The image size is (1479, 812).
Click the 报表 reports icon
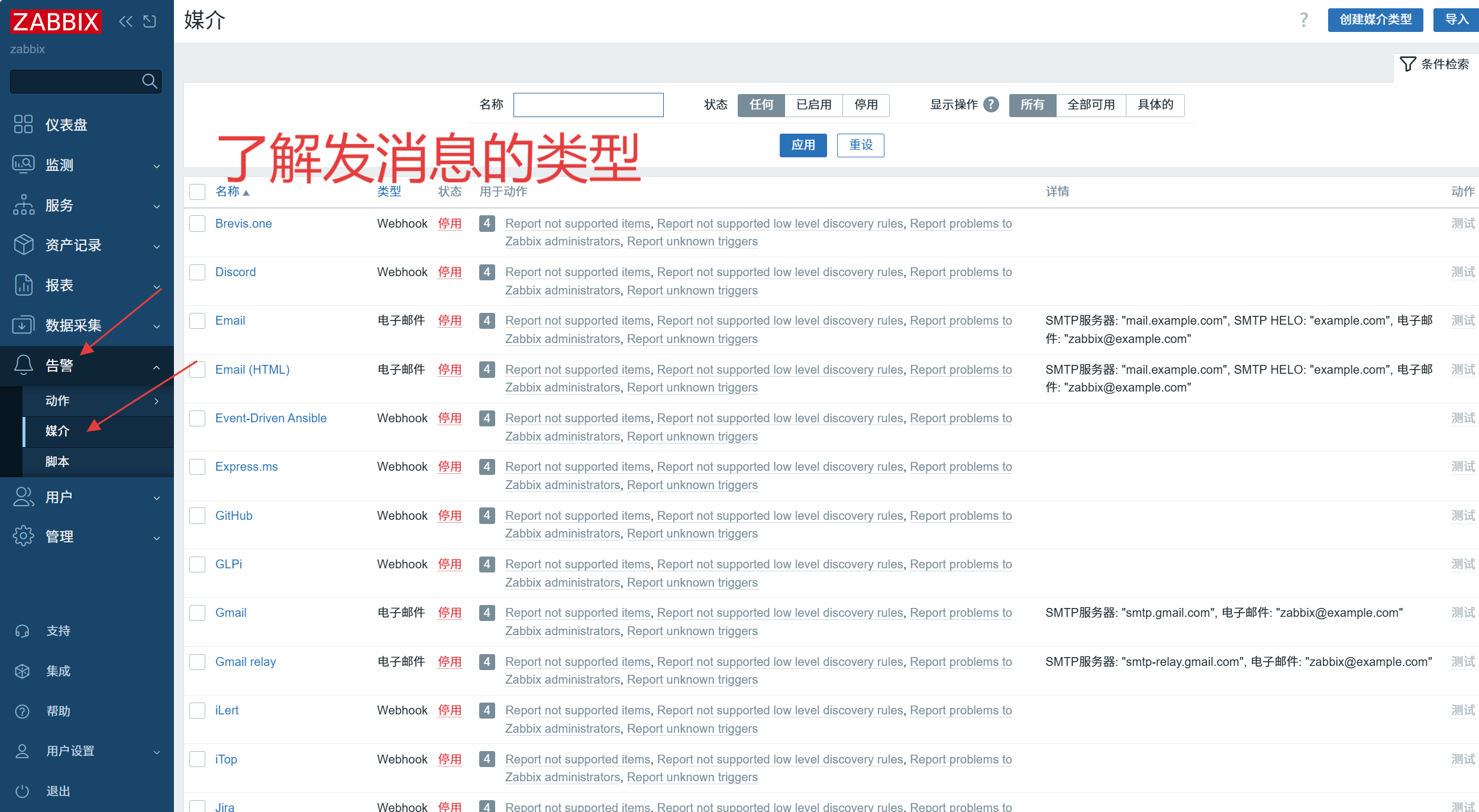(23, 285)
